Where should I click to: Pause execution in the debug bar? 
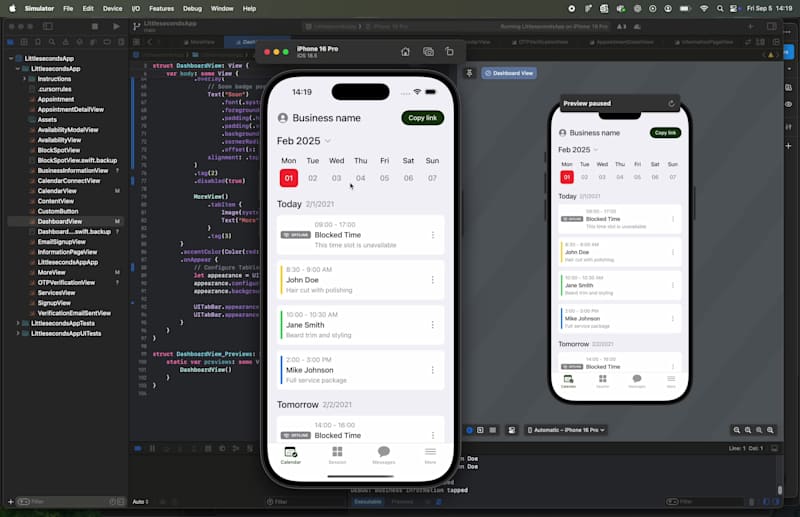coord(152,449)
